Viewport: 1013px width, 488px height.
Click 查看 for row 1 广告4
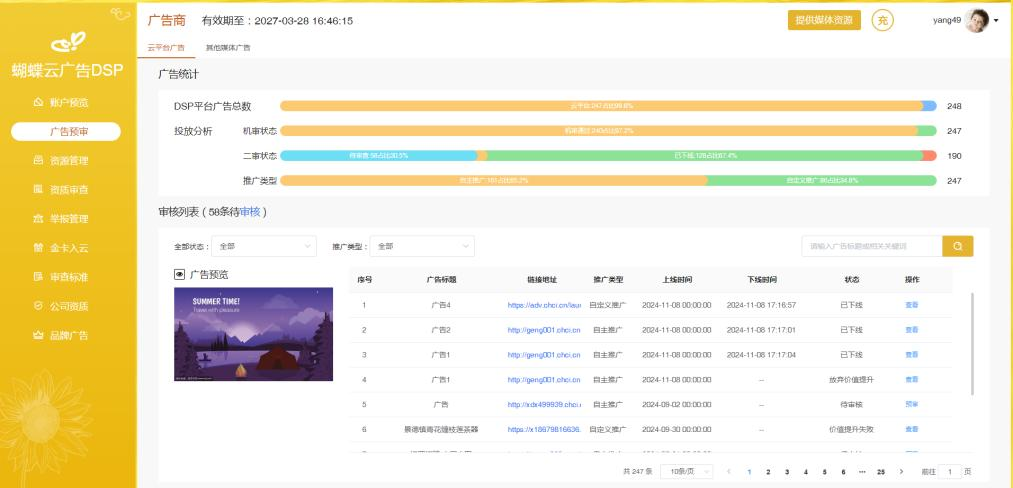[x=912, y=305]
